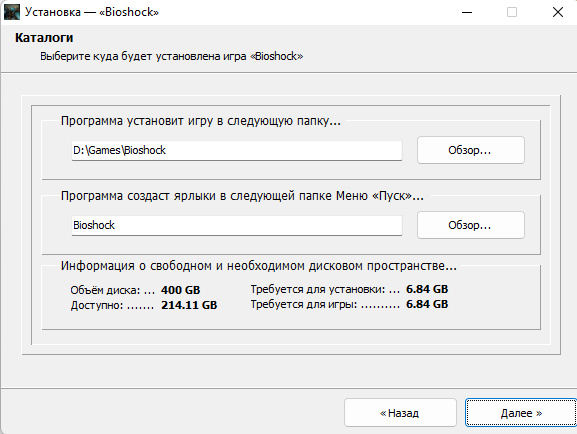Click the 214.11 GB available space value
Screen dimensions: 577x434
click(x=189, y=305)
